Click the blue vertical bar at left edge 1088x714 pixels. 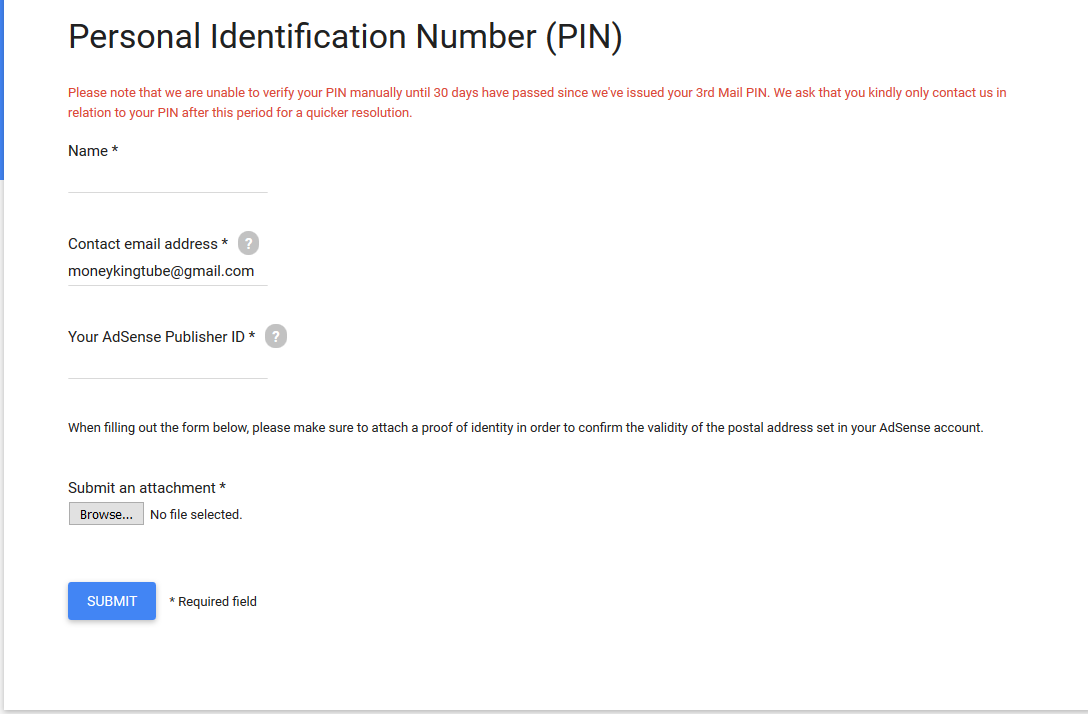[x=2, y=90]
